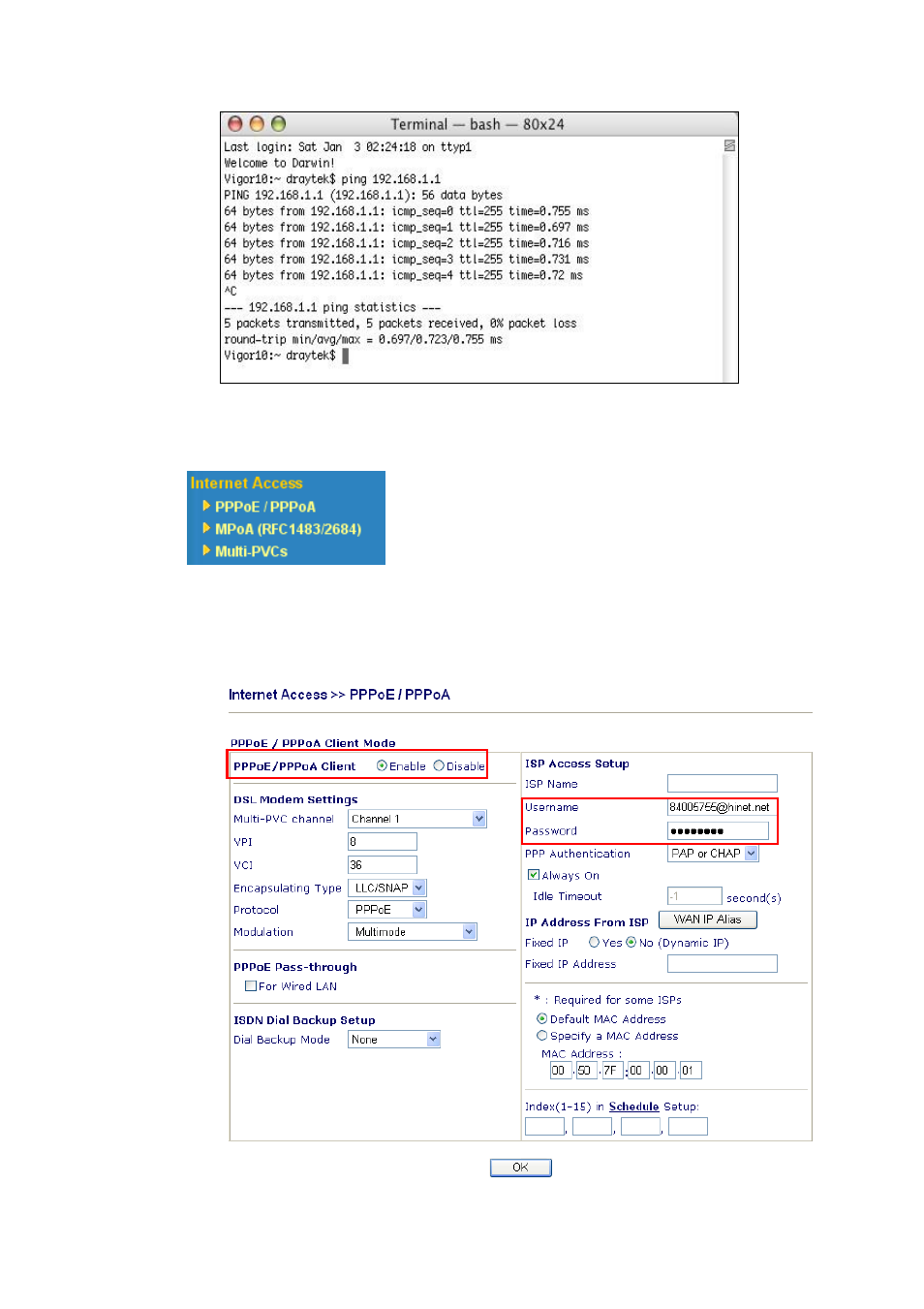Open the Modulation Multimode dropdown
The image size is (924, 1309).
(413, 932)
